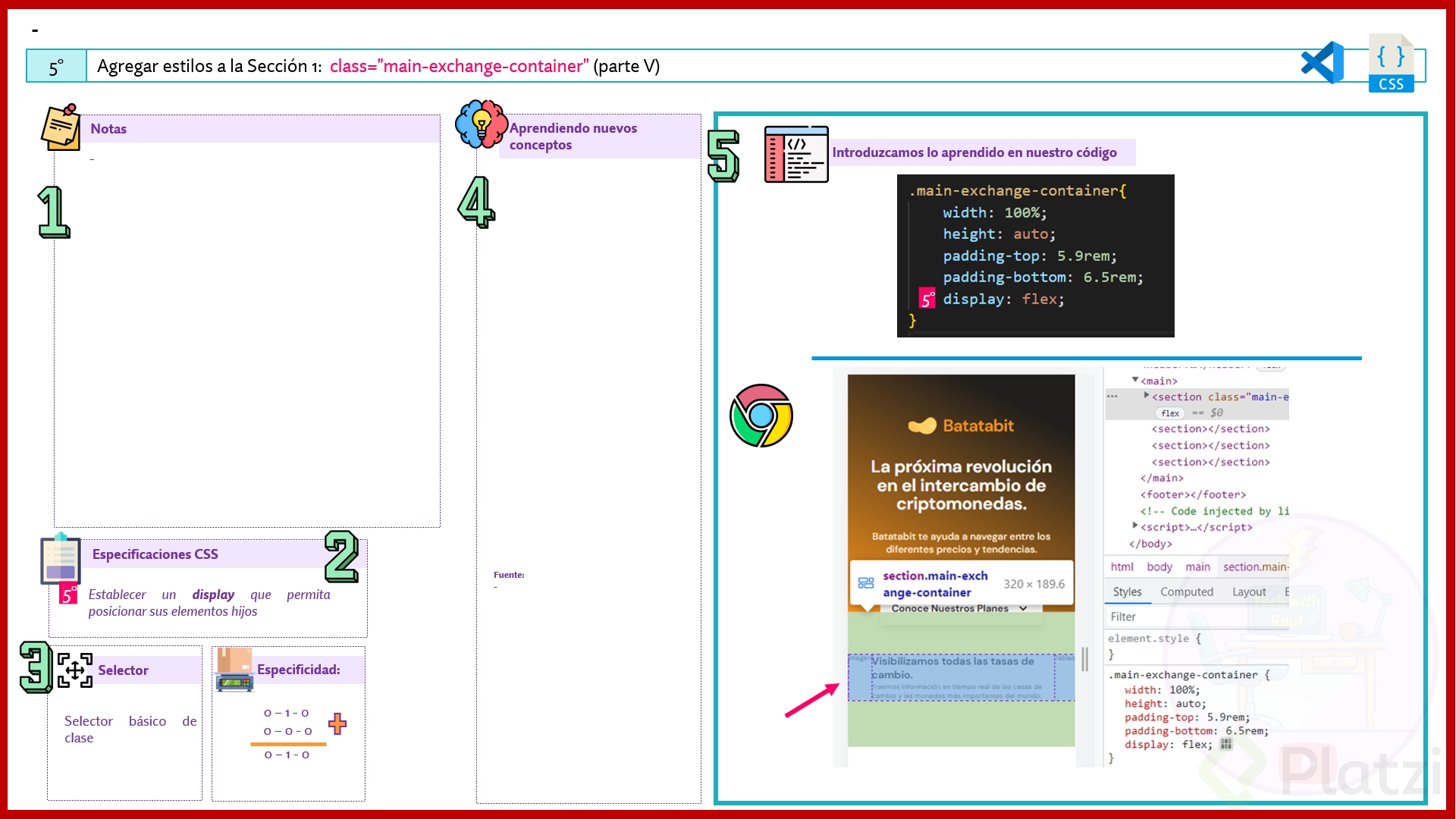
Task: Click the clipboard icon by Especificaciones CSS
Action: click(x=61, y=559)
